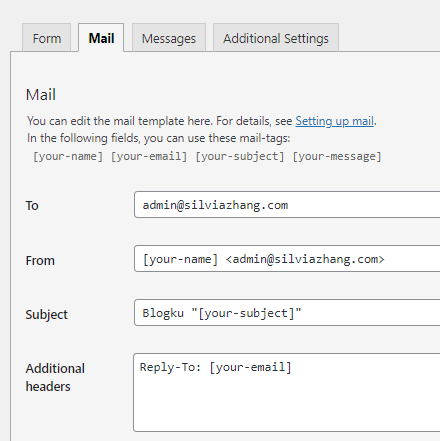
Task: Click into the From sender field
Action: click(x=287, y=259)
